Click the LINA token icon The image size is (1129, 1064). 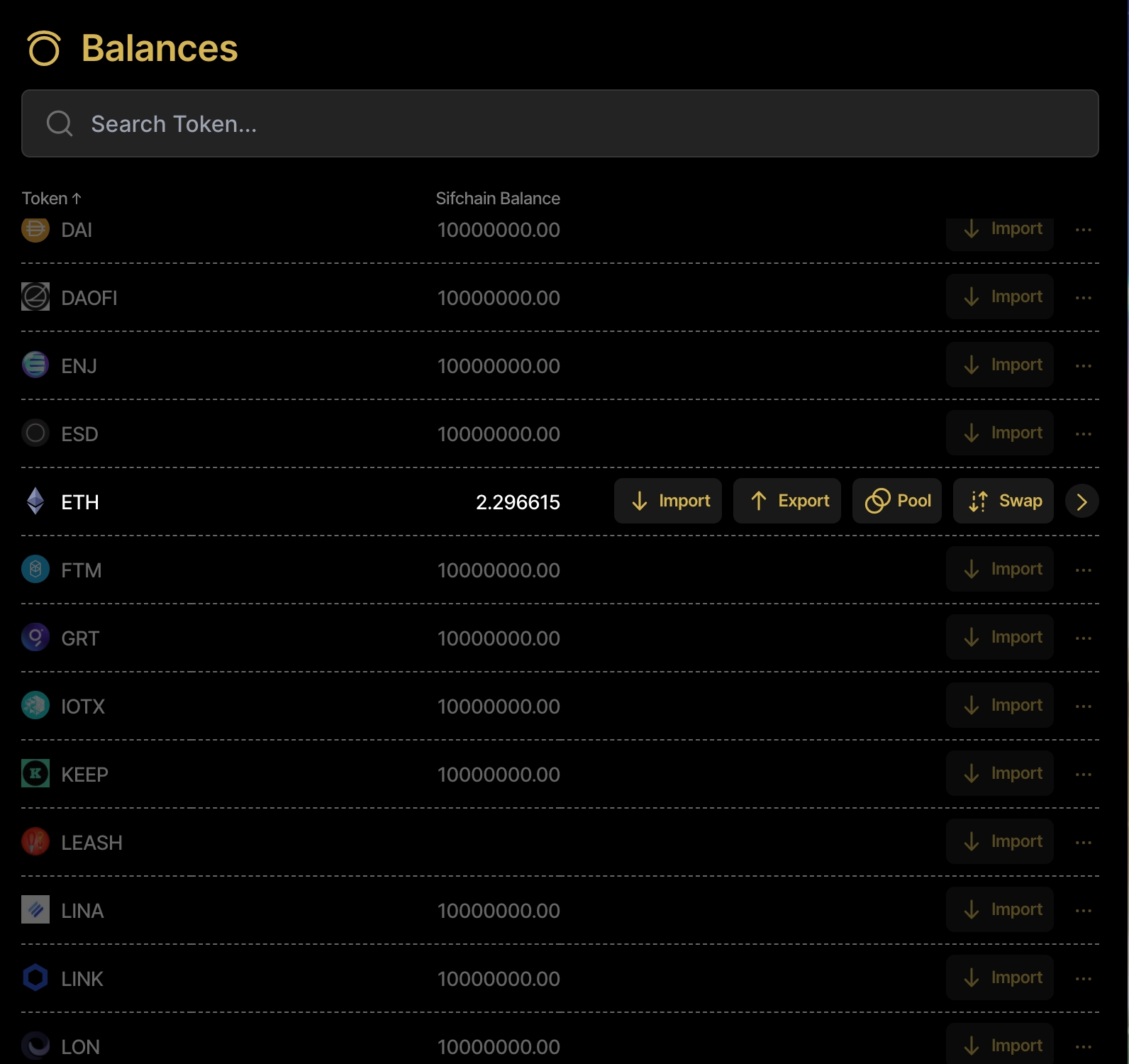point(35,909)
